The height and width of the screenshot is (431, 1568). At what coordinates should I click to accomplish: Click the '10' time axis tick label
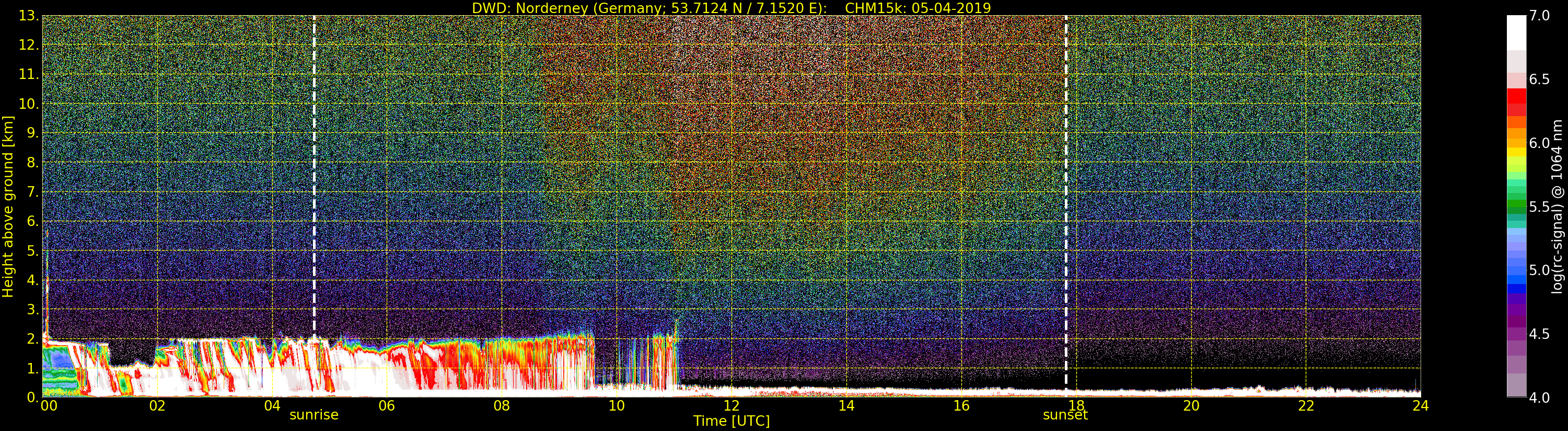coord(617,405)
